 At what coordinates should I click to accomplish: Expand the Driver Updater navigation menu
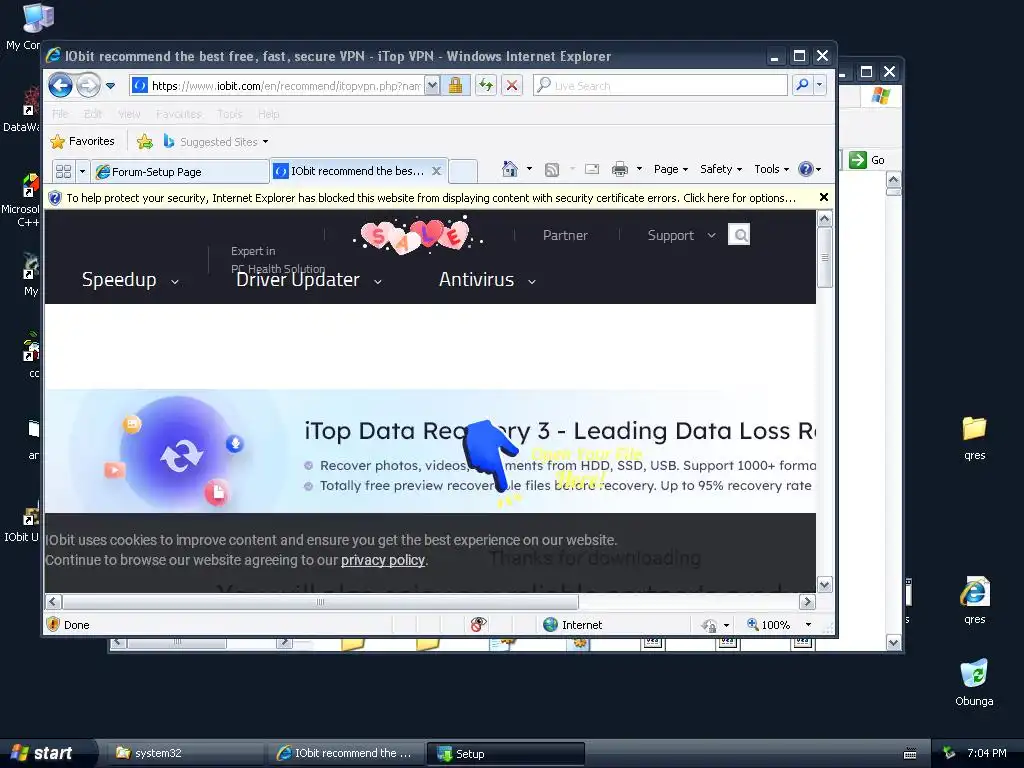pyautogui.click(x=308, y=280)
